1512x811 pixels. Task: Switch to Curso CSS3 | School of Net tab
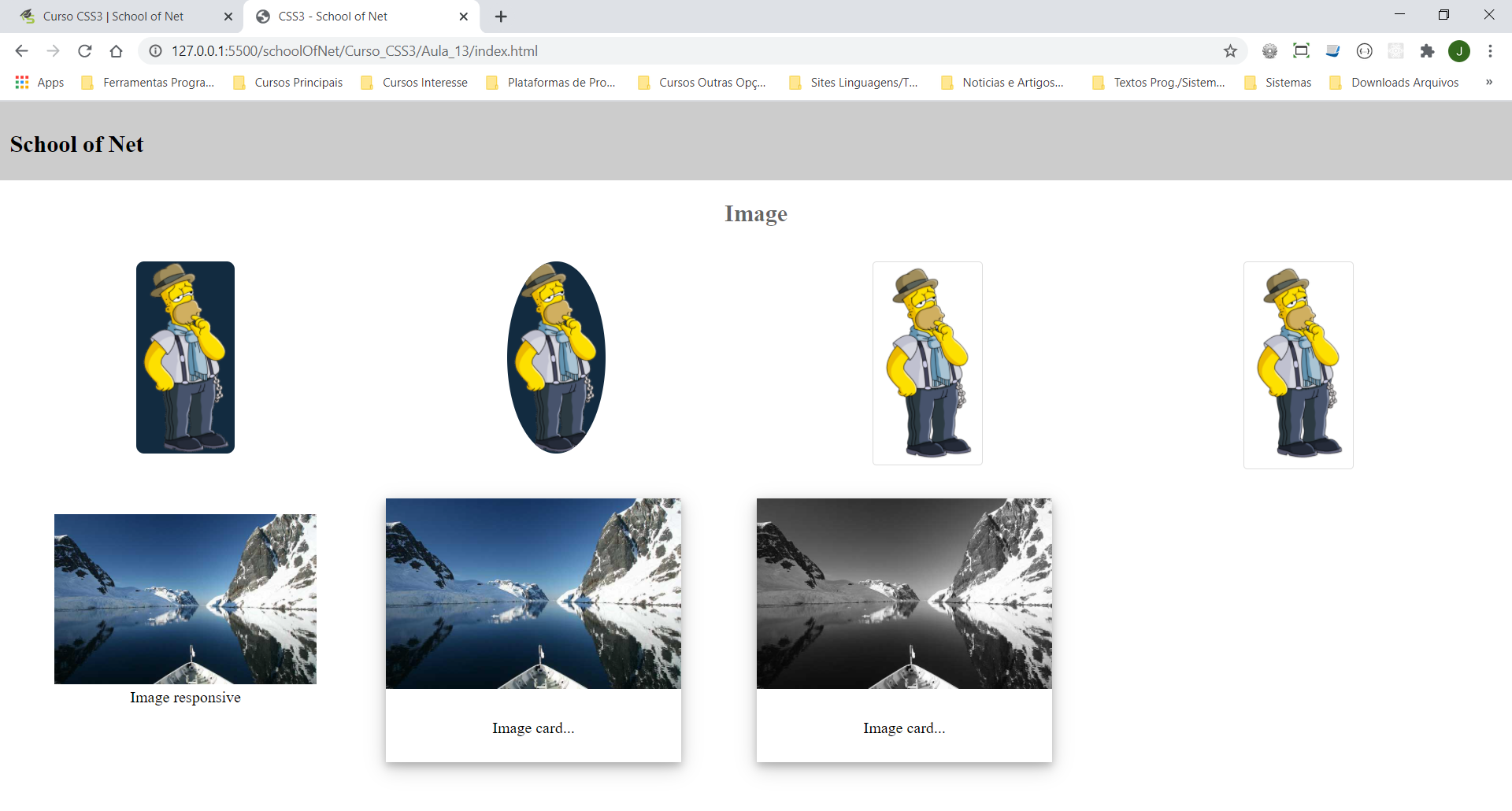[126, 17]
